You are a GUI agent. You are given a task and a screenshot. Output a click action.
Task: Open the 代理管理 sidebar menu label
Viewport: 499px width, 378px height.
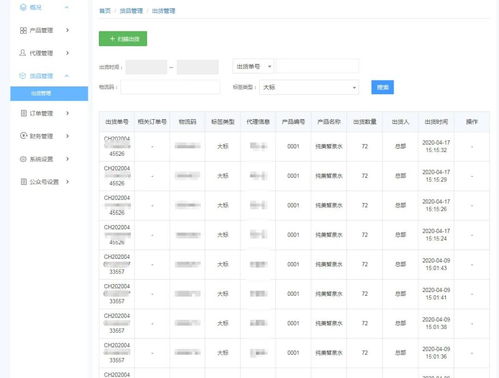pyautogui.click(x=41, y=53)
